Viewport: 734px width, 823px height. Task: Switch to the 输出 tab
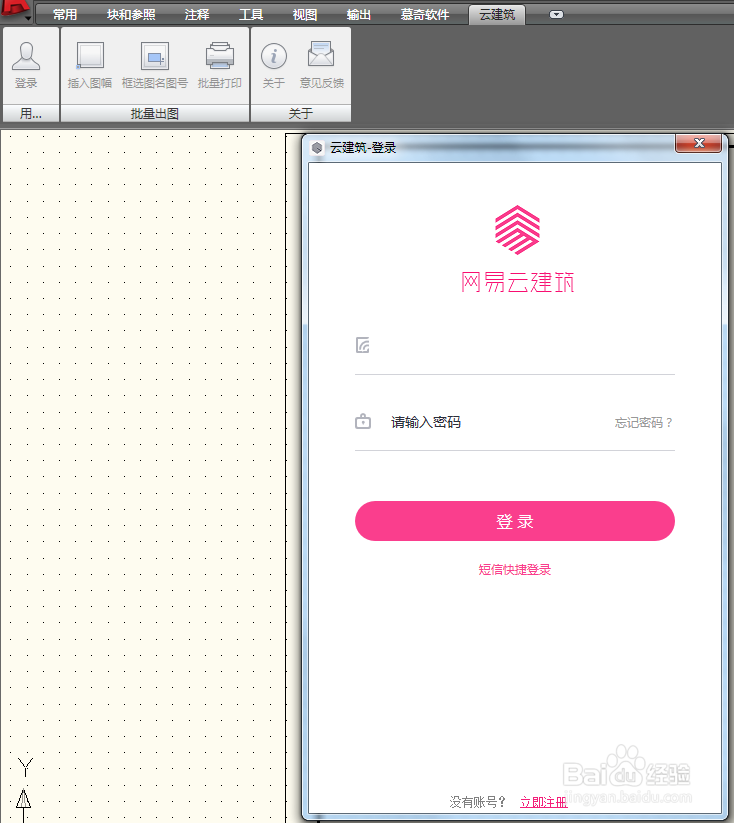[359, 15]
